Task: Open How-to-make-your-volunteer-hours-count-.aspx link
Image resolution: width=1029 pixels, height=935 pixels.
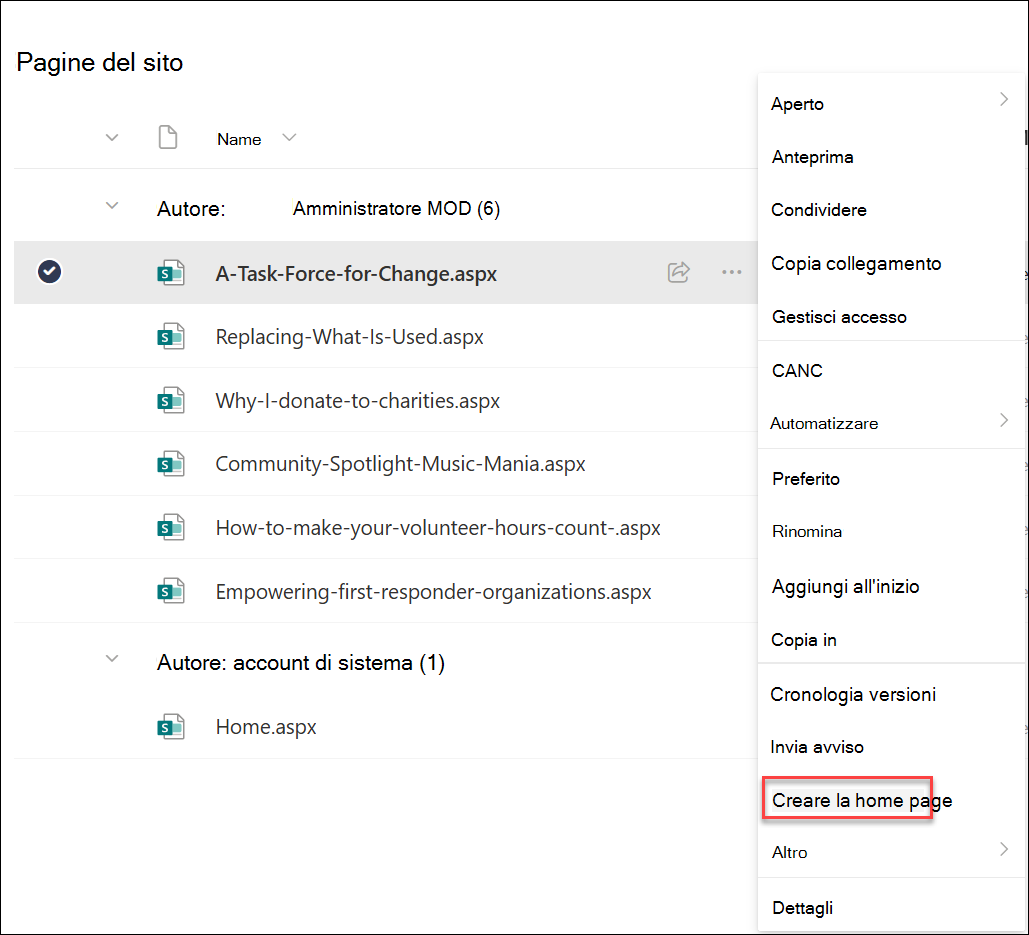Action: coord(438,528)
